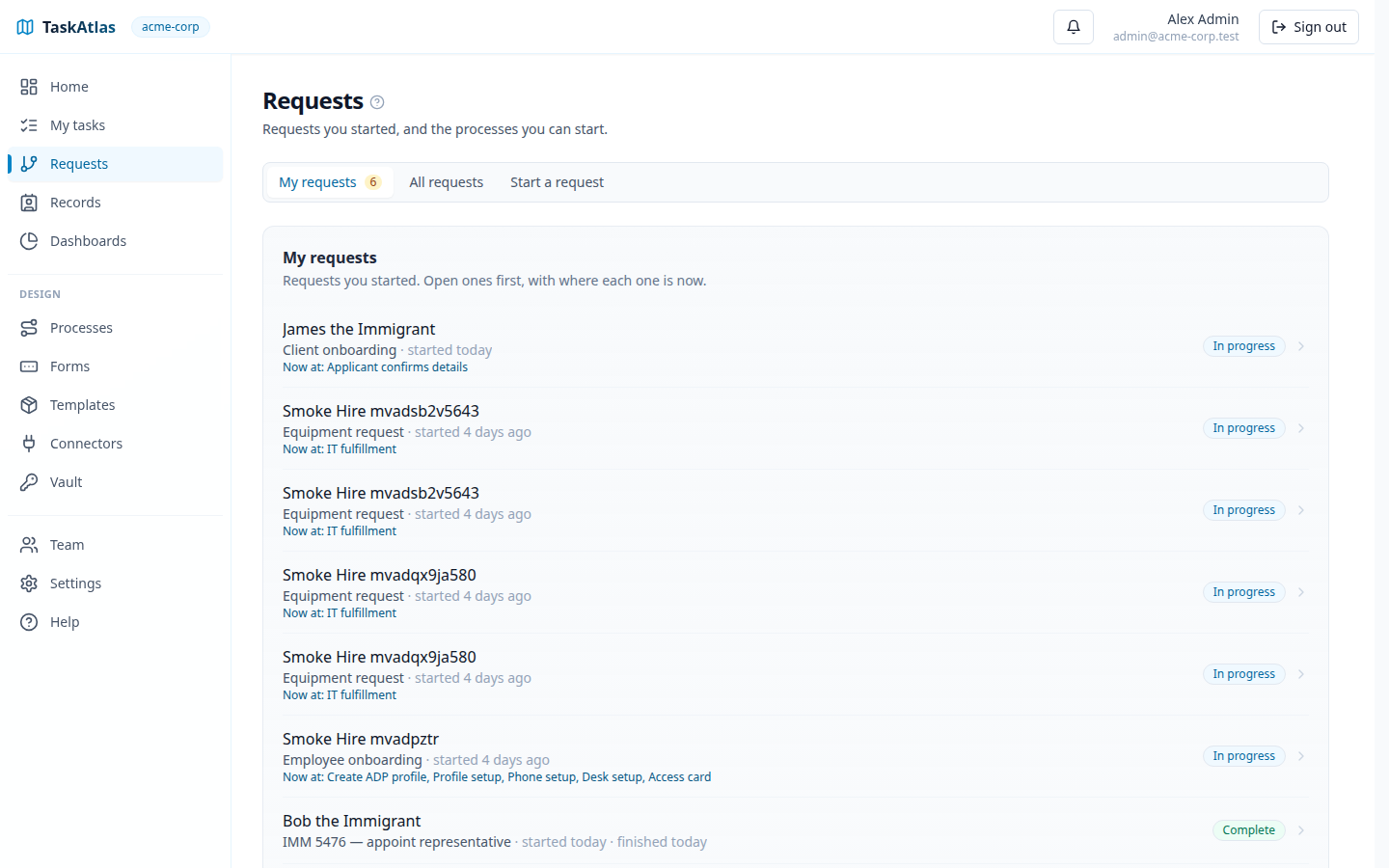Viewport: 1389px width, 868px height.
Task: Click the Dashboards pie chart icon
Action: point(29,241)
